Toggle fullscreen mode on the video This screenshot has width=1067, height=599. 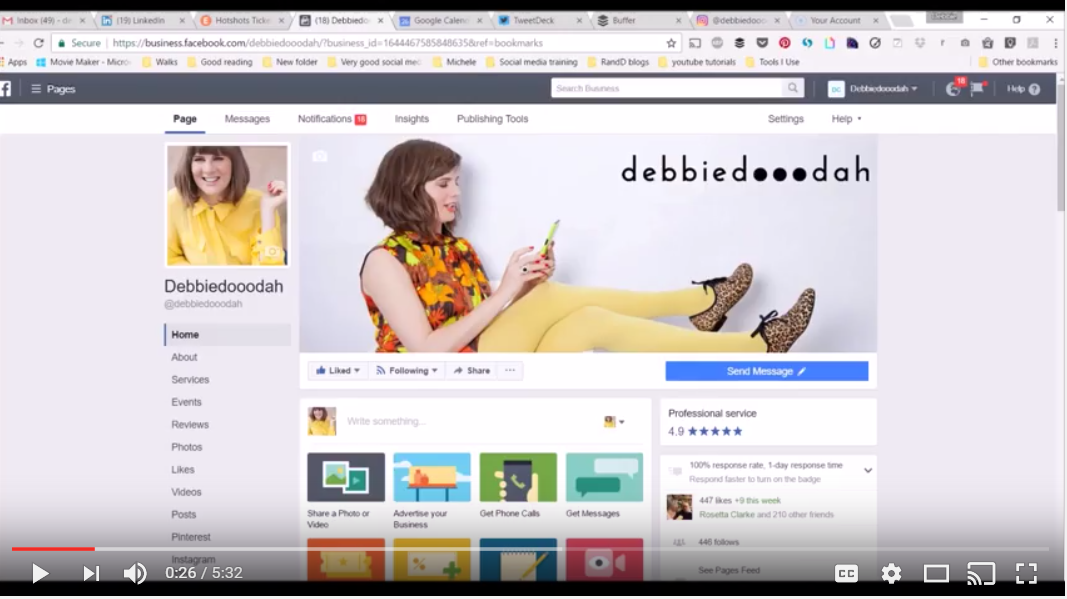pos(1026,573)
